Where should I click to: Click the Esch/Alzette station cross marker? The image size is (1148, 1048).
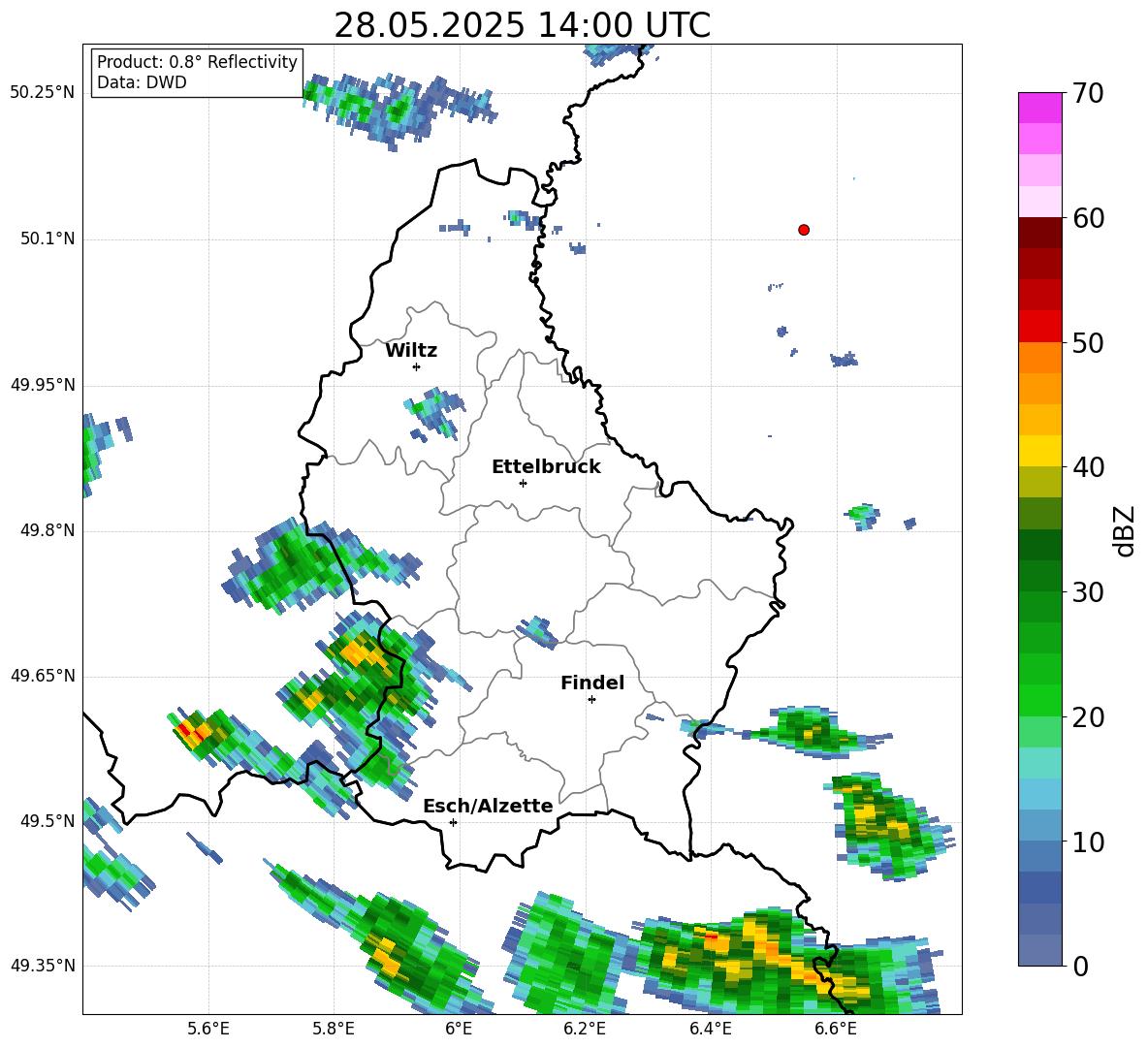pyautogui.click(x=453, y=822)
